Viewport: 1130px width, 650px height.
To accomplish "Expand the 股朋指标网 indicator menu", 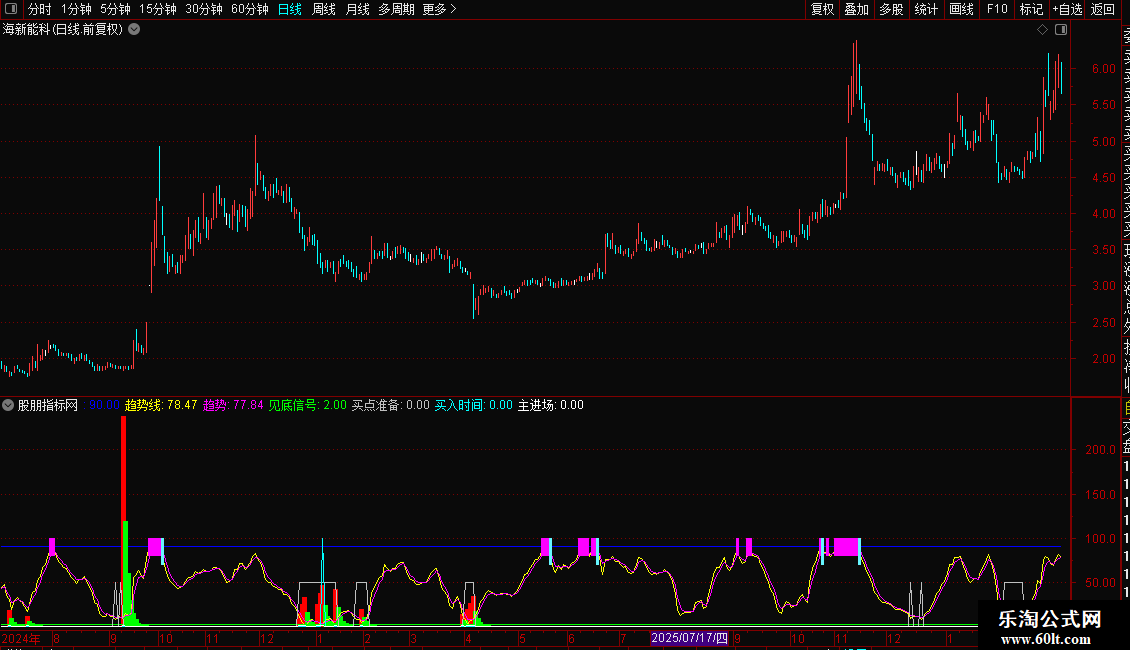I will (8, 405).
